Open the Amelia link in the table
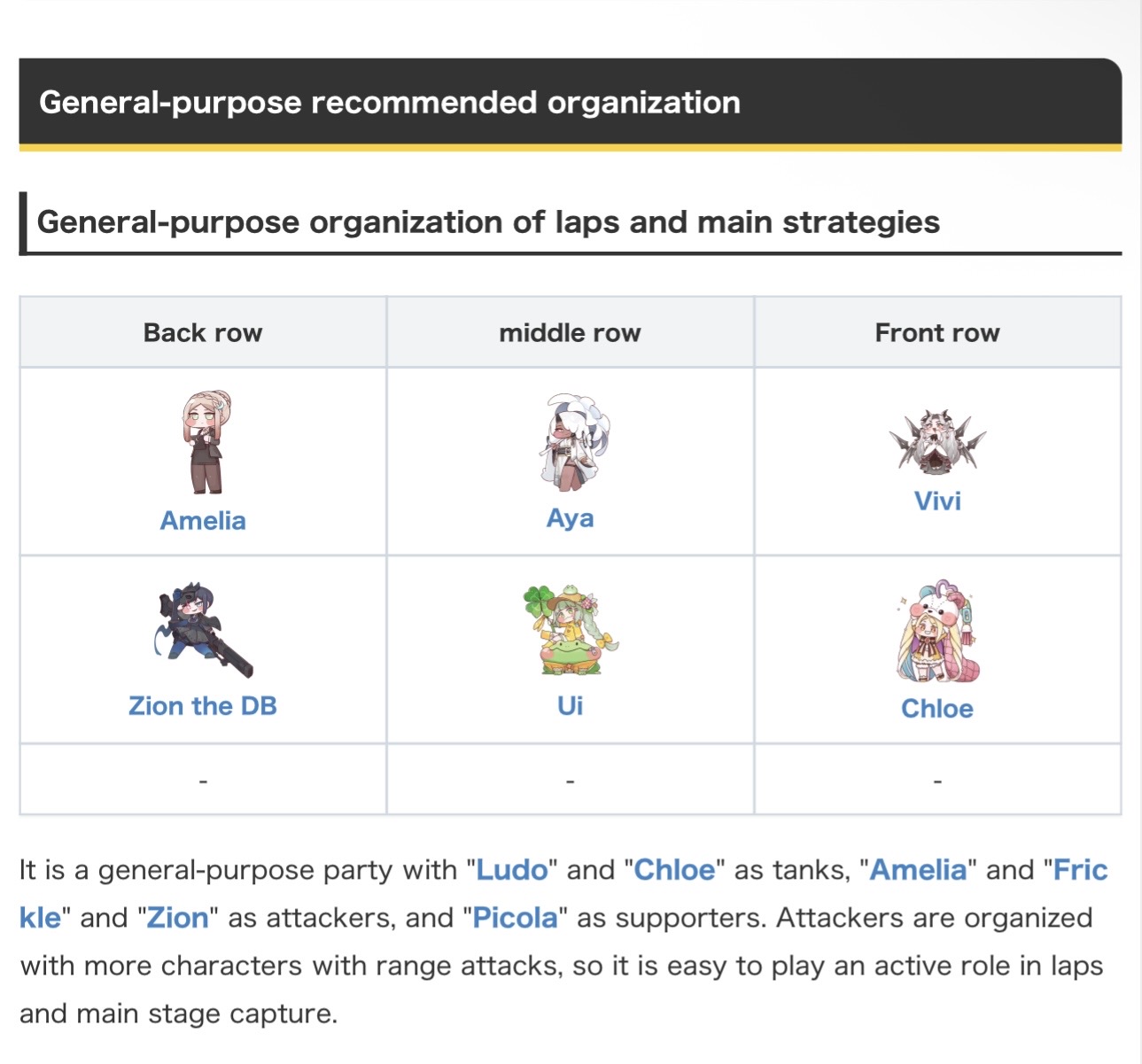This screenshot has height=1064, width=1142. coord(203,521)
